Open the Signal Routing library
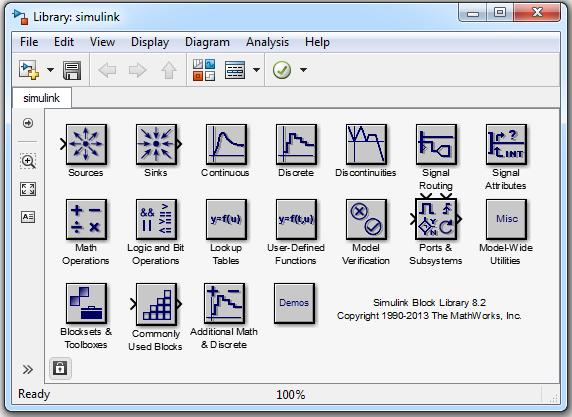The height and width of the screenshot is (417, 572). tap(436, 144)
